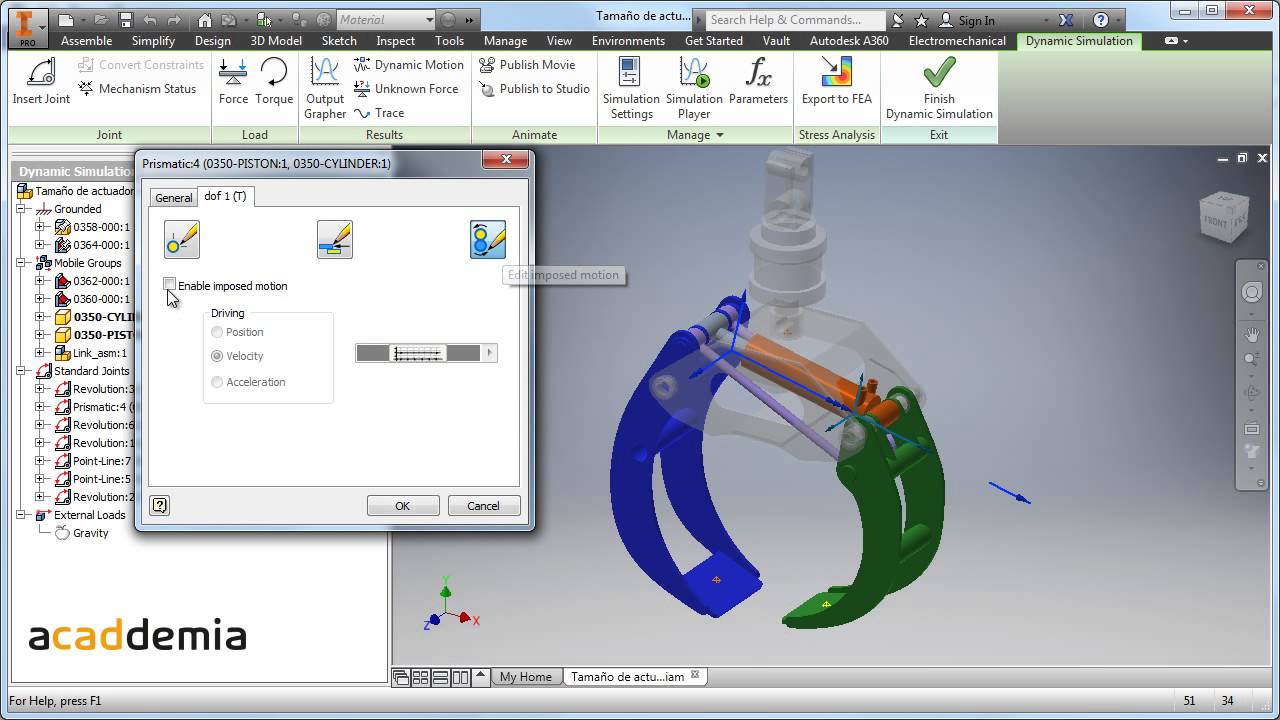Click the ViewCube FRONT face
1280x720 pixels.
pyautogui.click(x=1215, y=222)
